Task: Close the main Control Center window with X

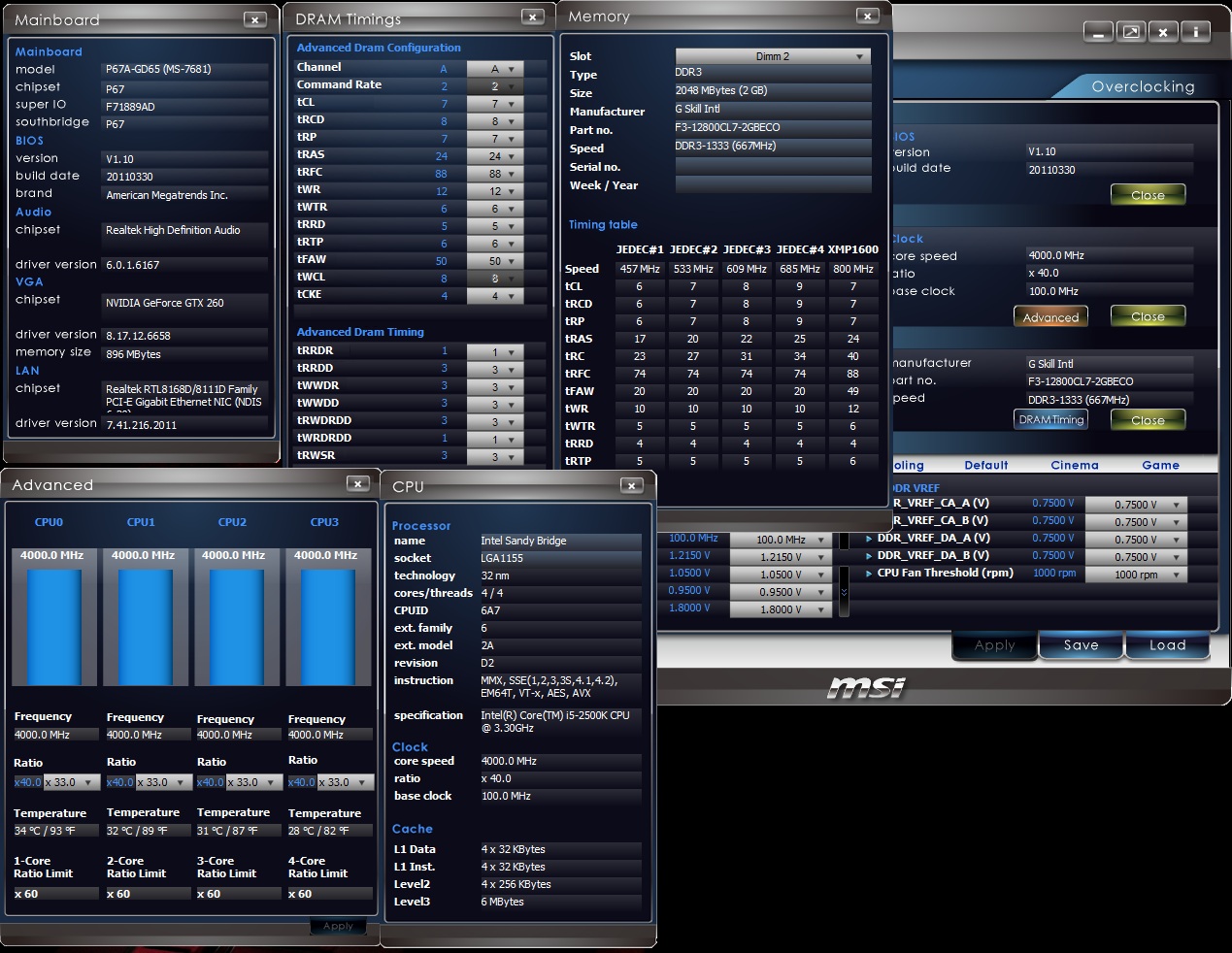Action: [1163, 32]
